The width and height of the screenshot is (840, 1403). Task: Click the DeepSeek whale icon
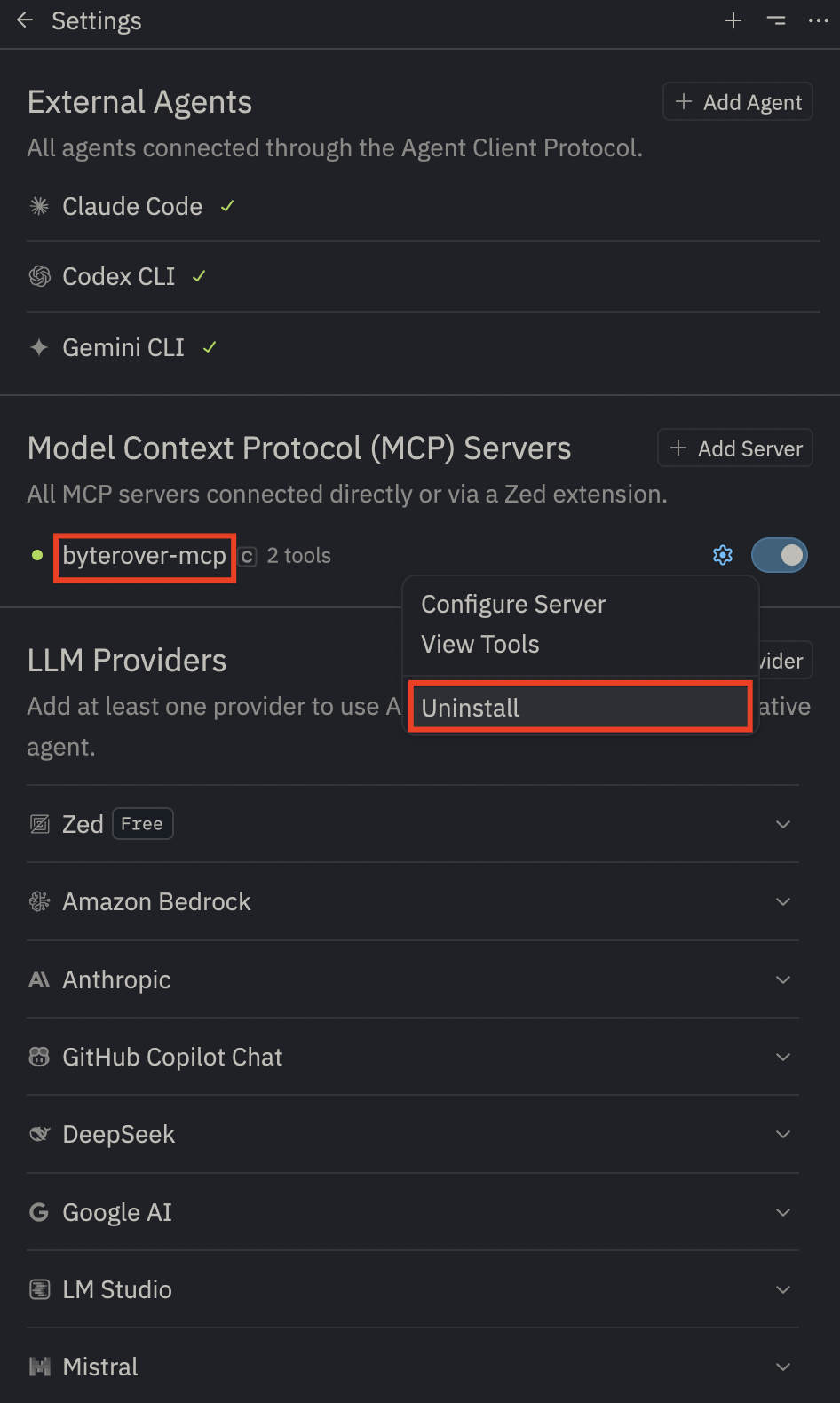39,1134
